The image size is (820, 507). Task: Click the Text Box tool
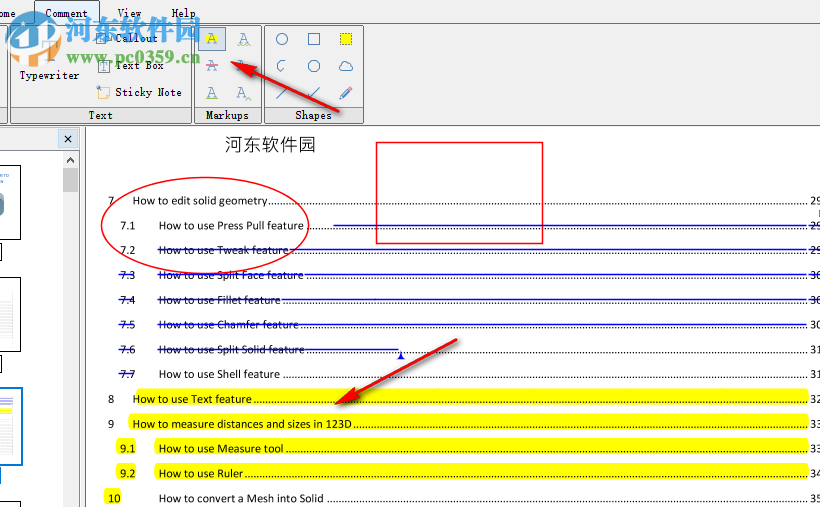131,65
